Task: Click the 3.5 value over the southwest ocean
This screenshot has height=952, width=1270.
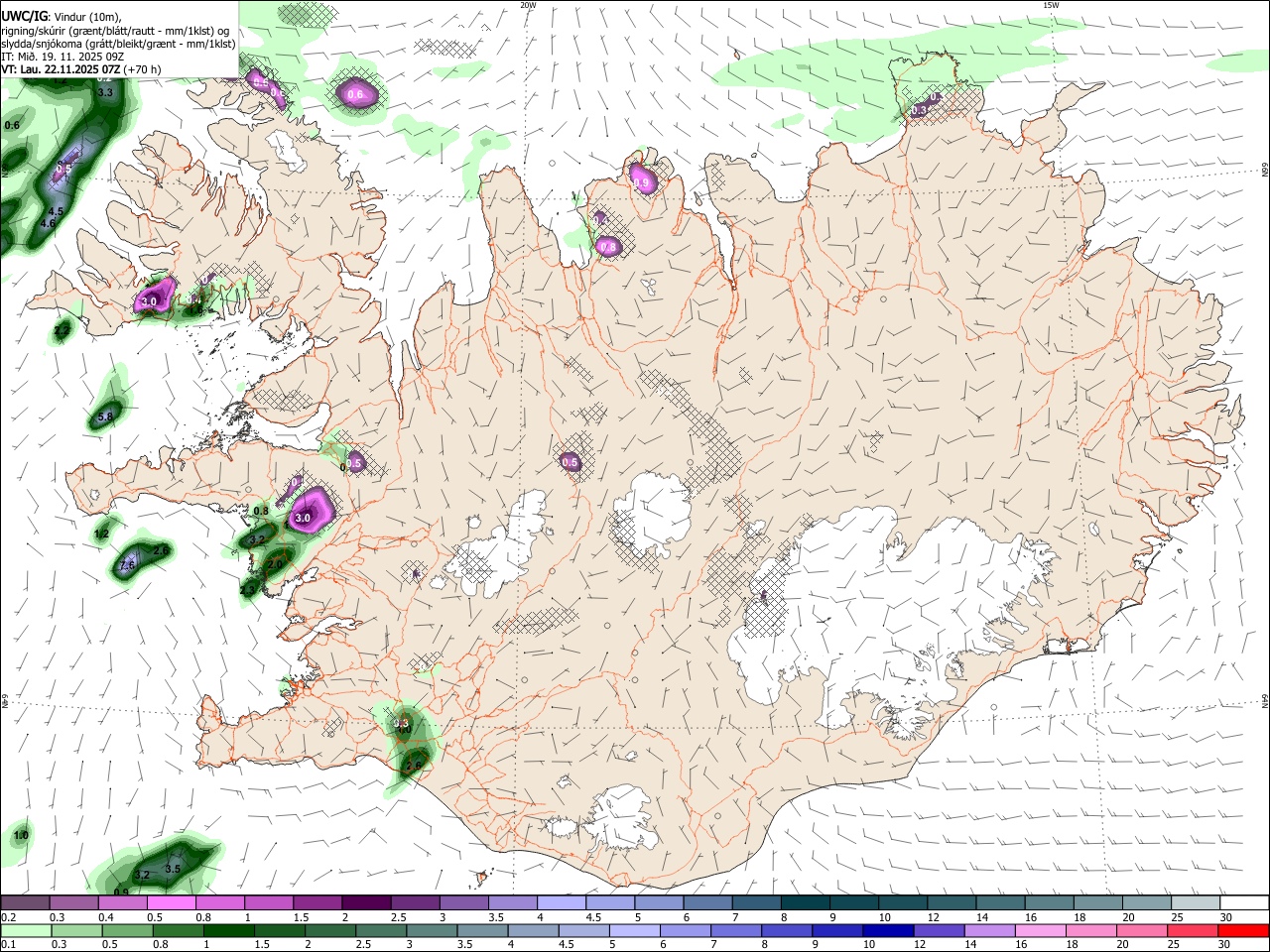Action: coord(173,869)
